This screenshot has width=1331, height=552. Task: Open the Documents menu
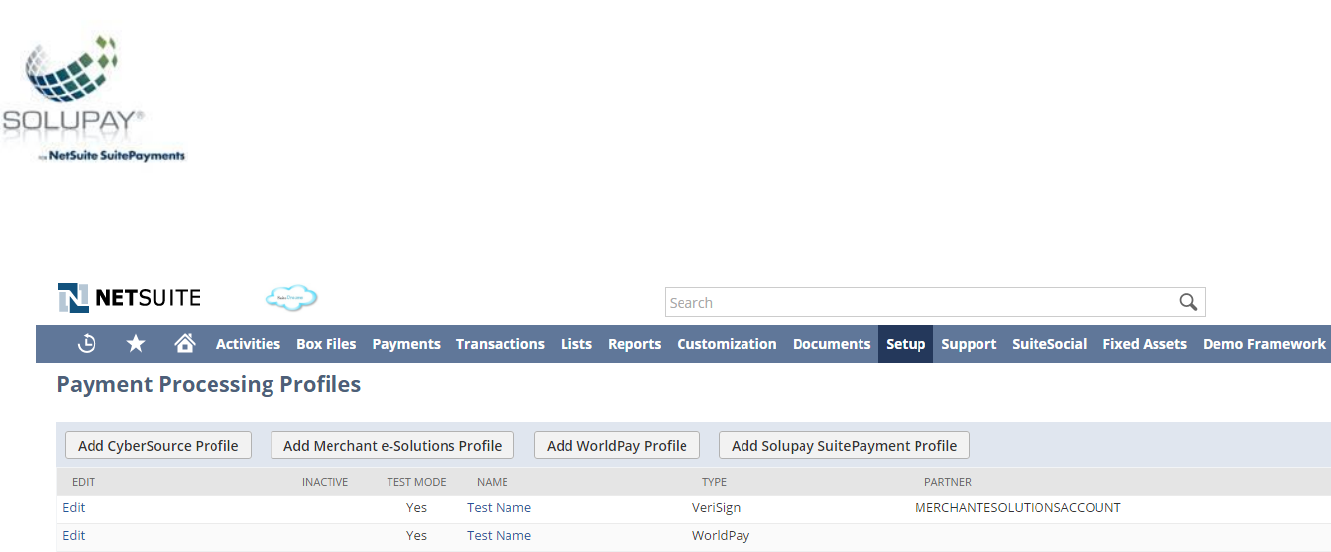point(832,344)
